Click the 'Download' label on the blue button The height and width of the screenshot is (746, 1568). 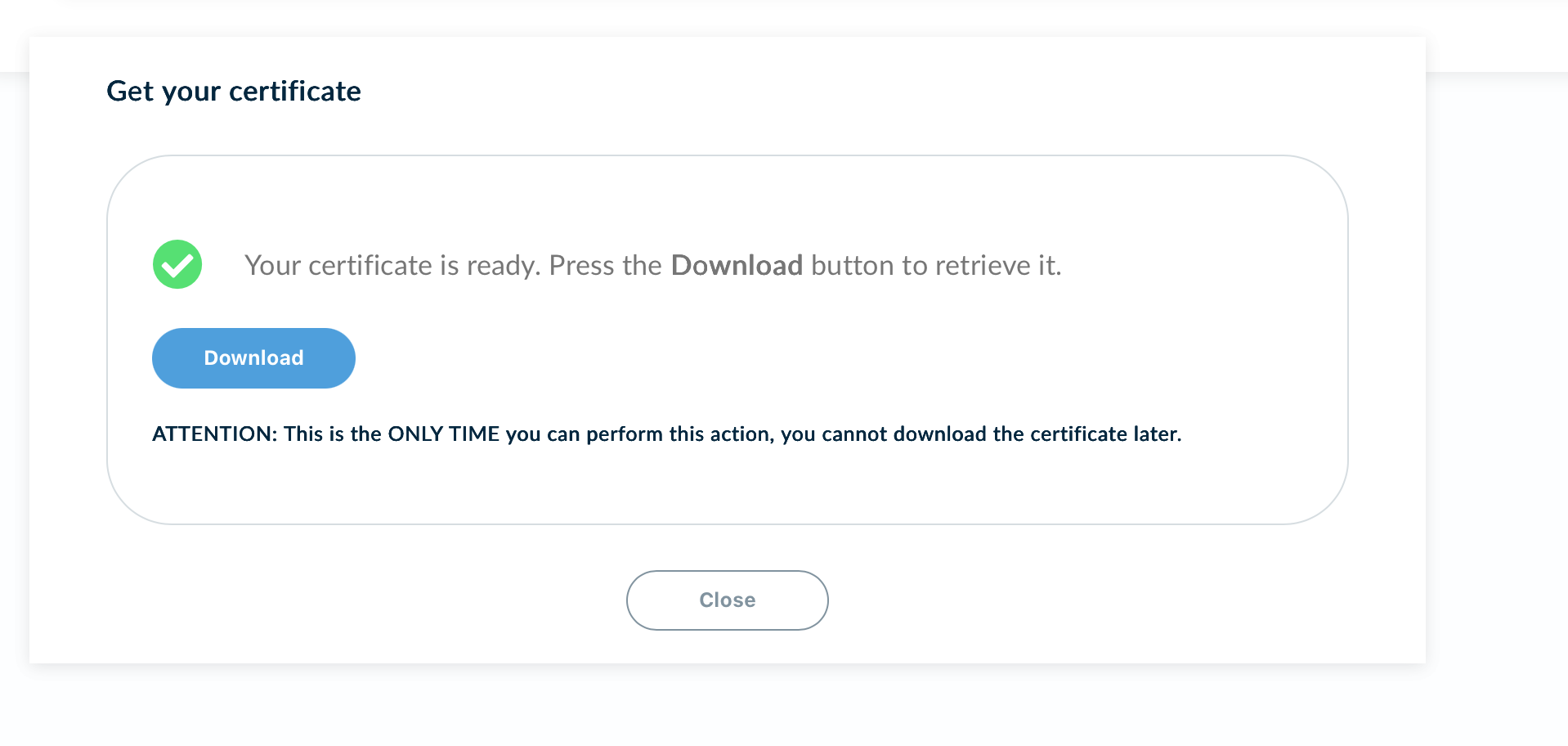click(253, 358)
